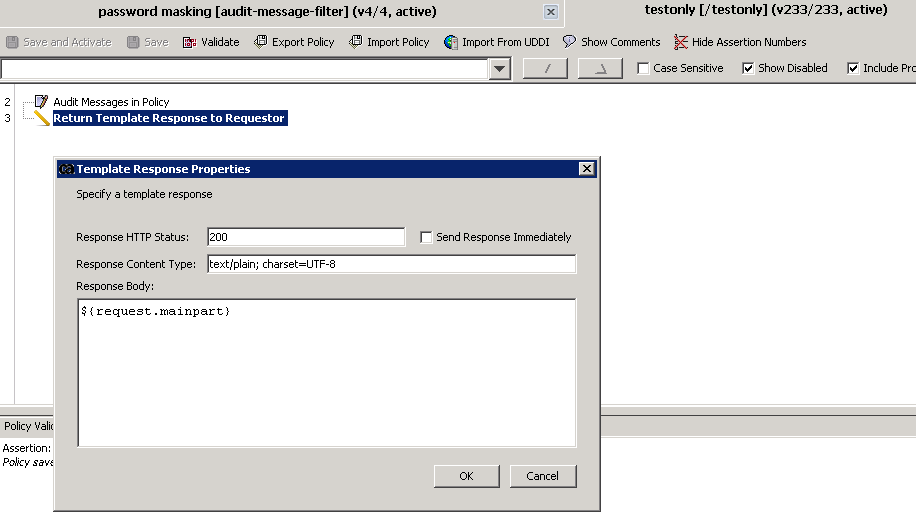Click the previous search result arrow button
916x522 pixels.
tap(546, 69)
